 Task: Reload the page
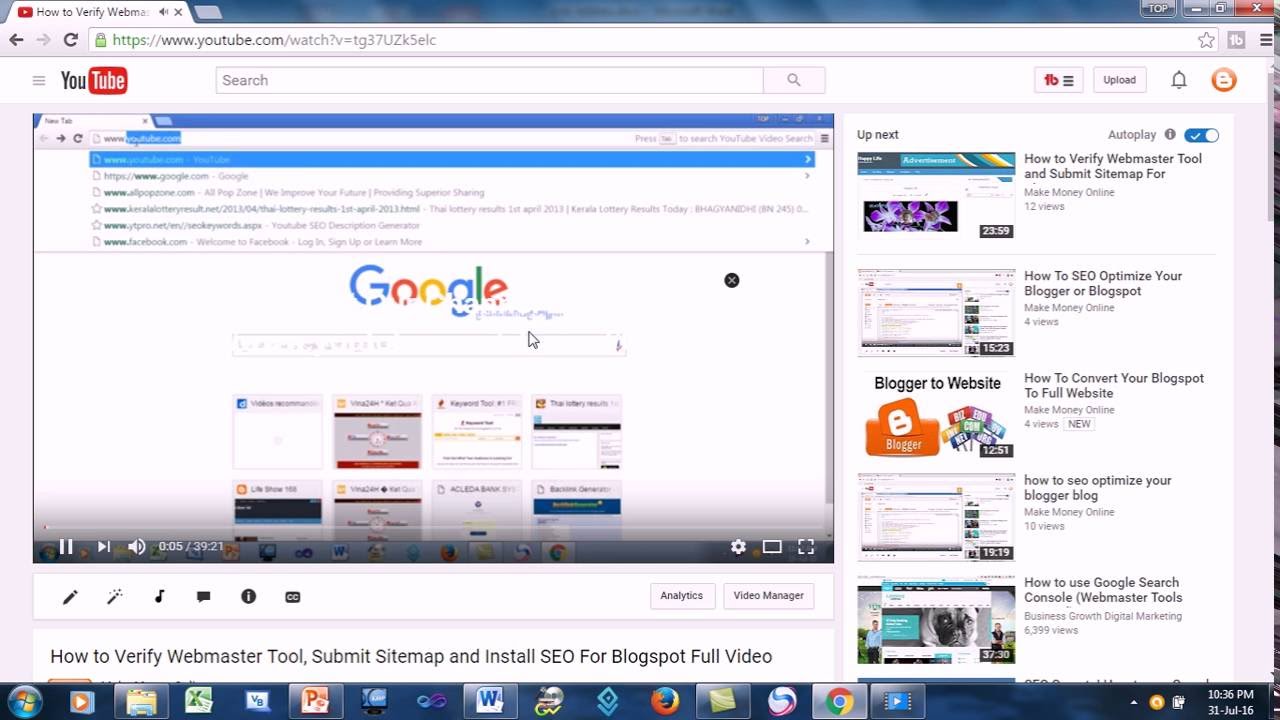pos(70,40)
